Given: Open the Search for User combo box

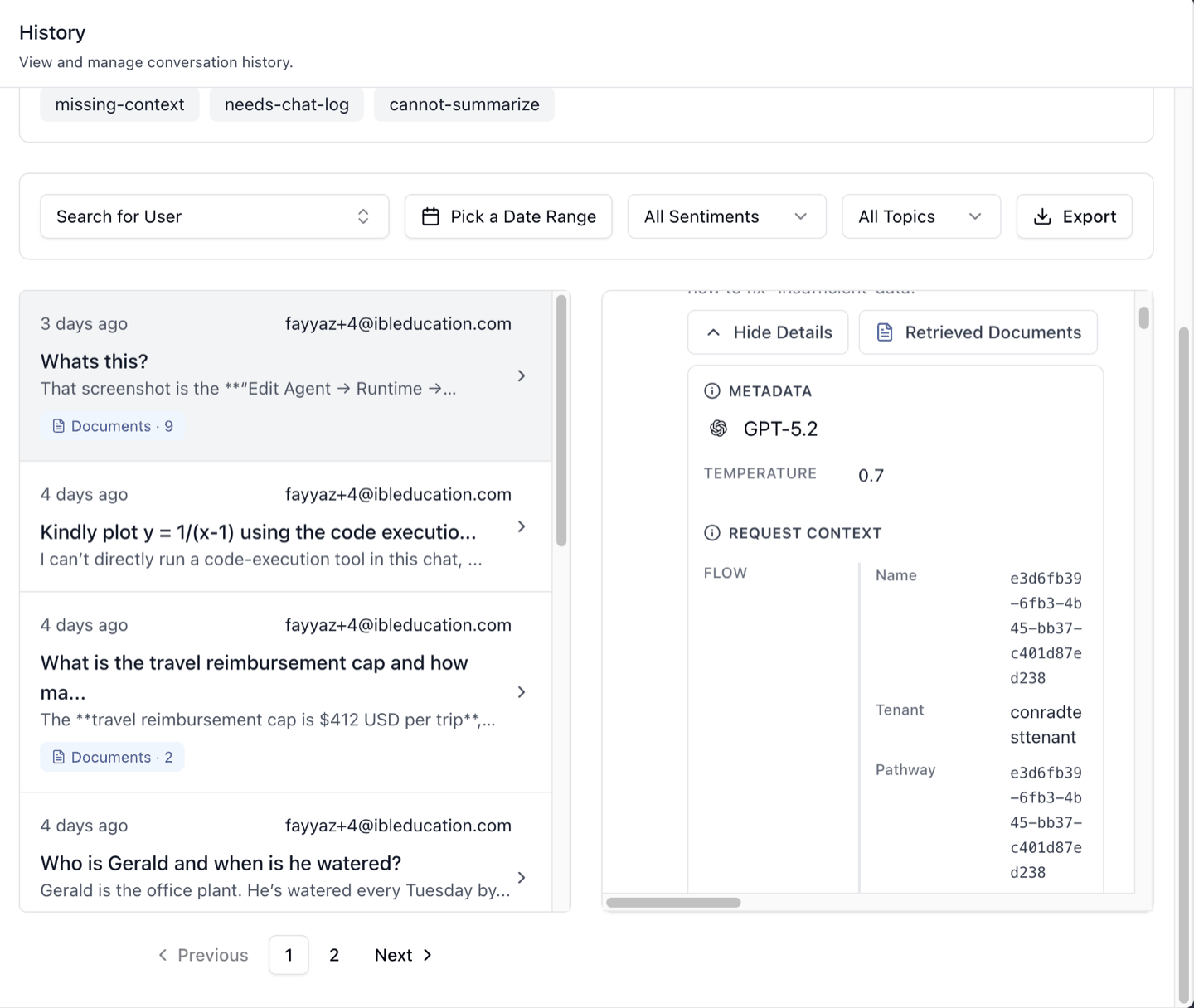Looking at the screenshot, I should click(x=215, y=216).
